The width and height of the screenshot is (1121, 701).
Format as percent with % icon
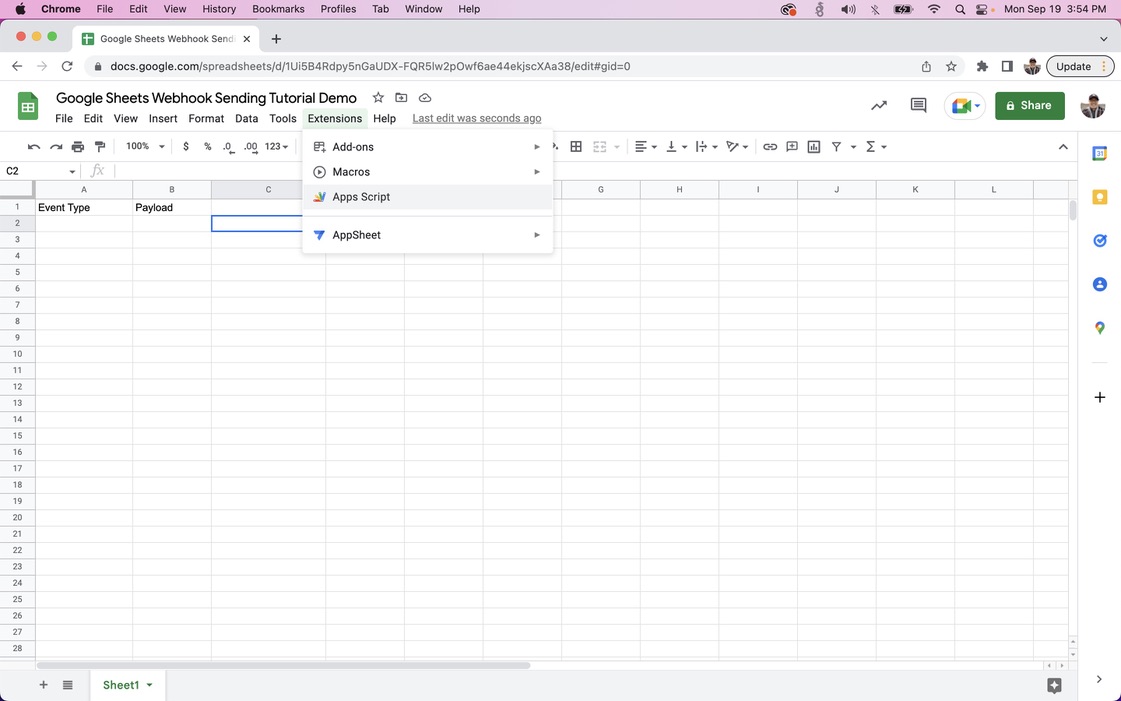tap(207, 146)
